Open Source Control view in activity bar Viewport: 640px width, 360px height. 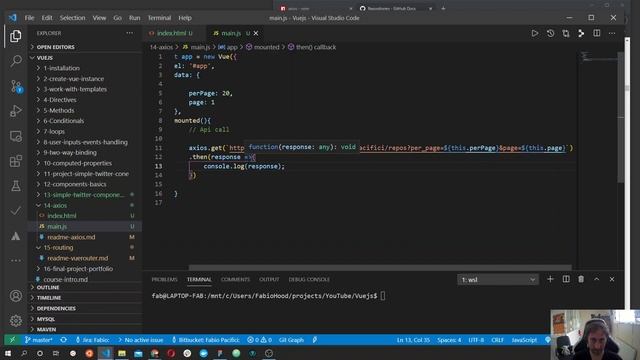[x=16, y=86]
